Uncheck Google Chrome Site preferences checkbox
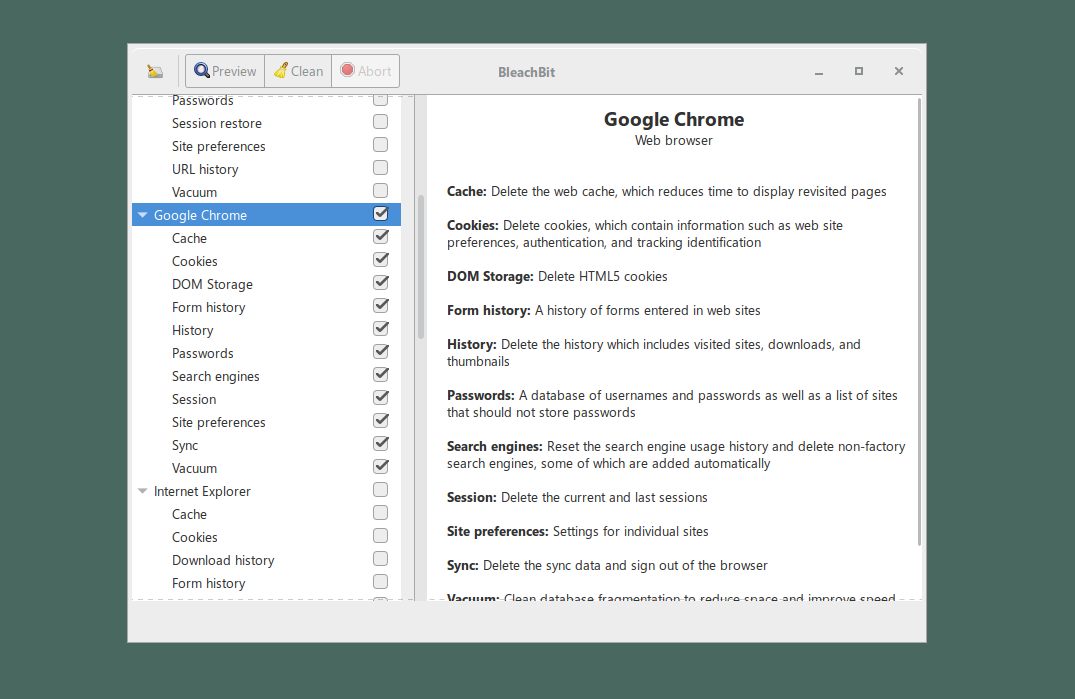The height and width of the screenshot is (699, 1075). (x=381, y=421)
